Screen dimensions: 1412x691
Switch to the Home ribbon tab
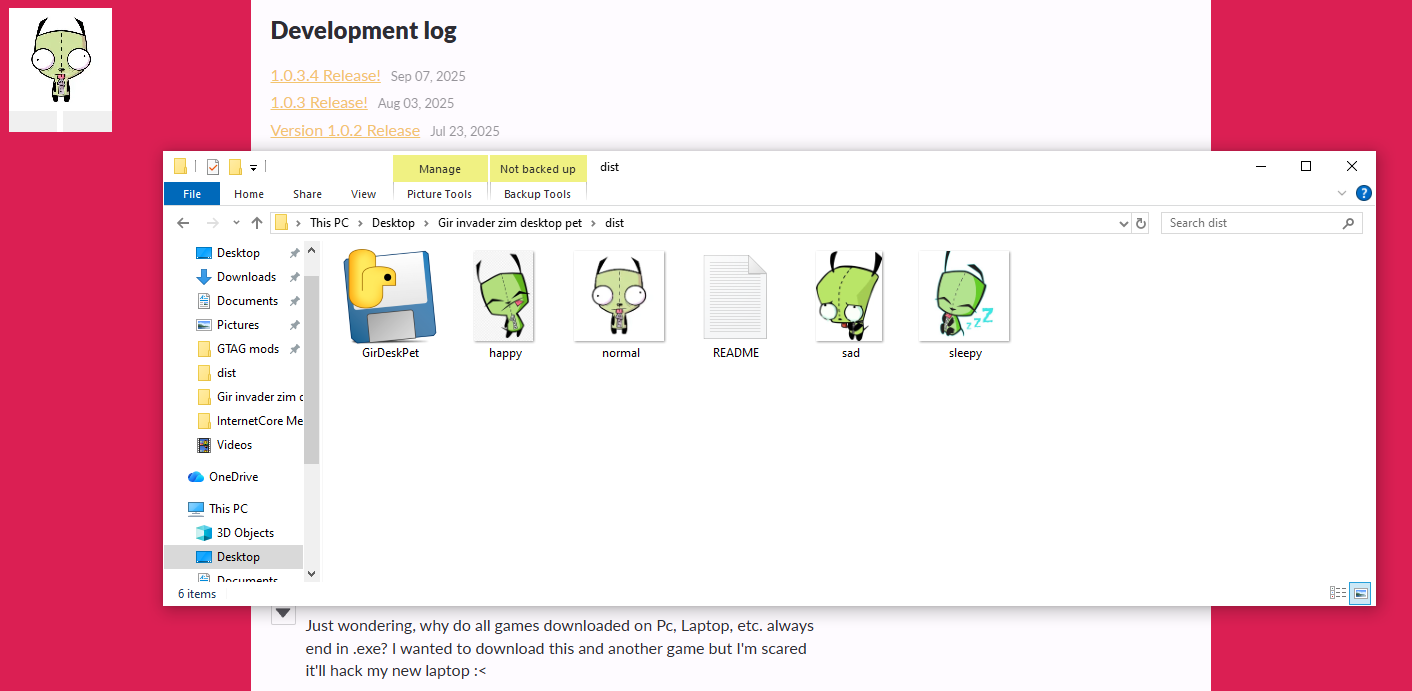[x=249, y=194]
